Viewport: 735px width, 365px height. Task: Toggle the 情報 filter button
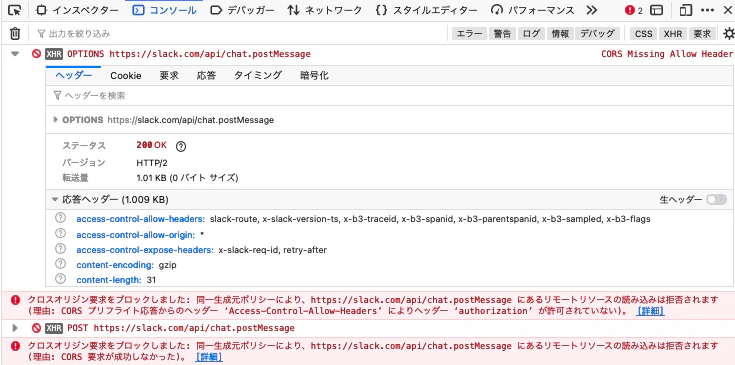pyautogui.click(x=560, y=33)
